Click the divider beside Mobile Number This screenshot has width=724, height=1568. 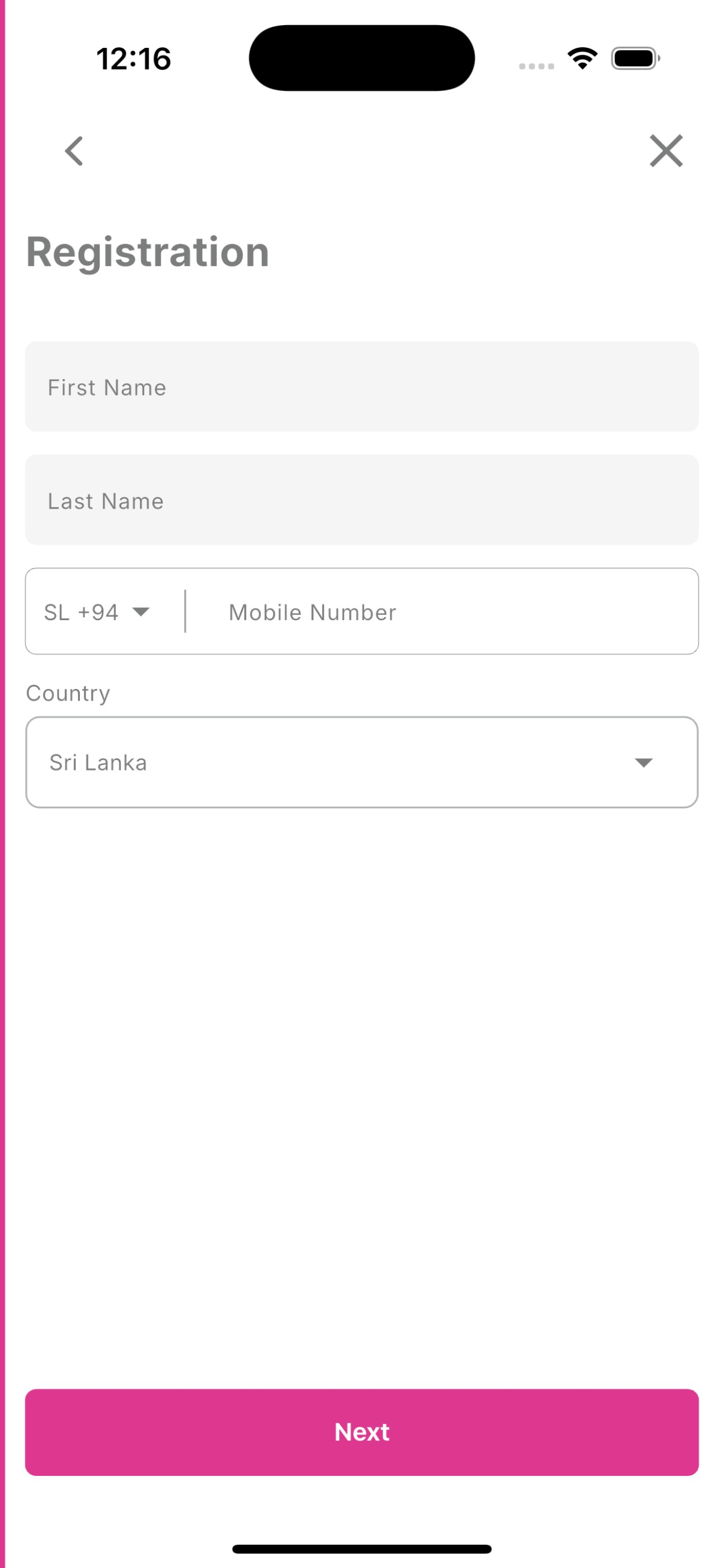pyautogui.click(x=185, y=611)
